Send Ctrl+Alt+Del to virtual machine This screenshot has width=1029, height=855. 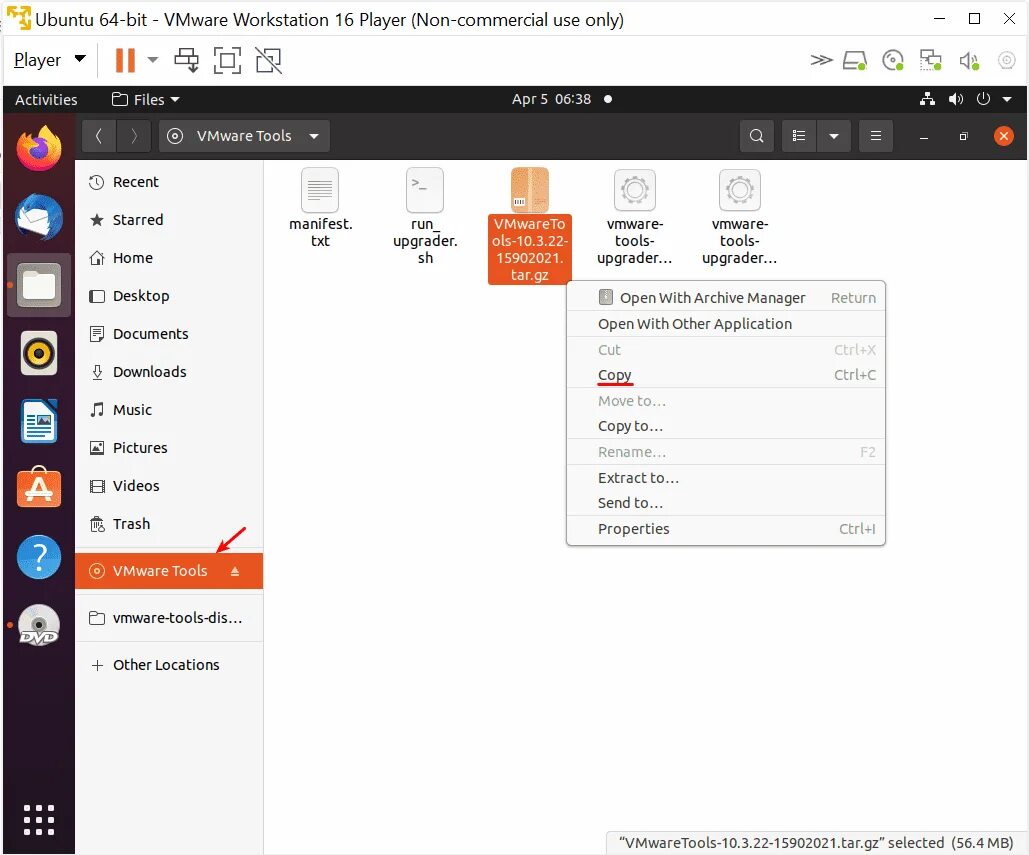tap(186, 60)
